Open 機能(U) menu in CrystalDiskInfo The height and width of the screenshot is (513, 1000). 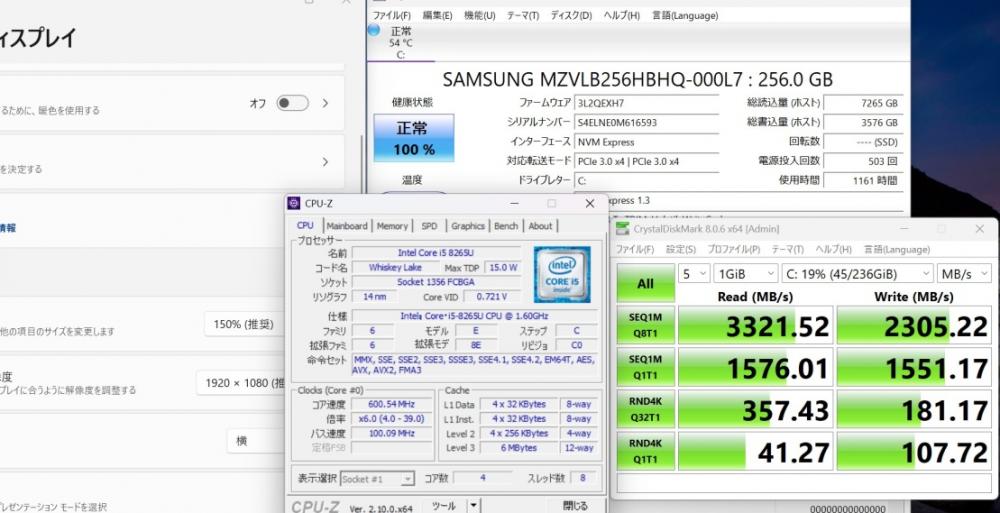coord(480,15)
